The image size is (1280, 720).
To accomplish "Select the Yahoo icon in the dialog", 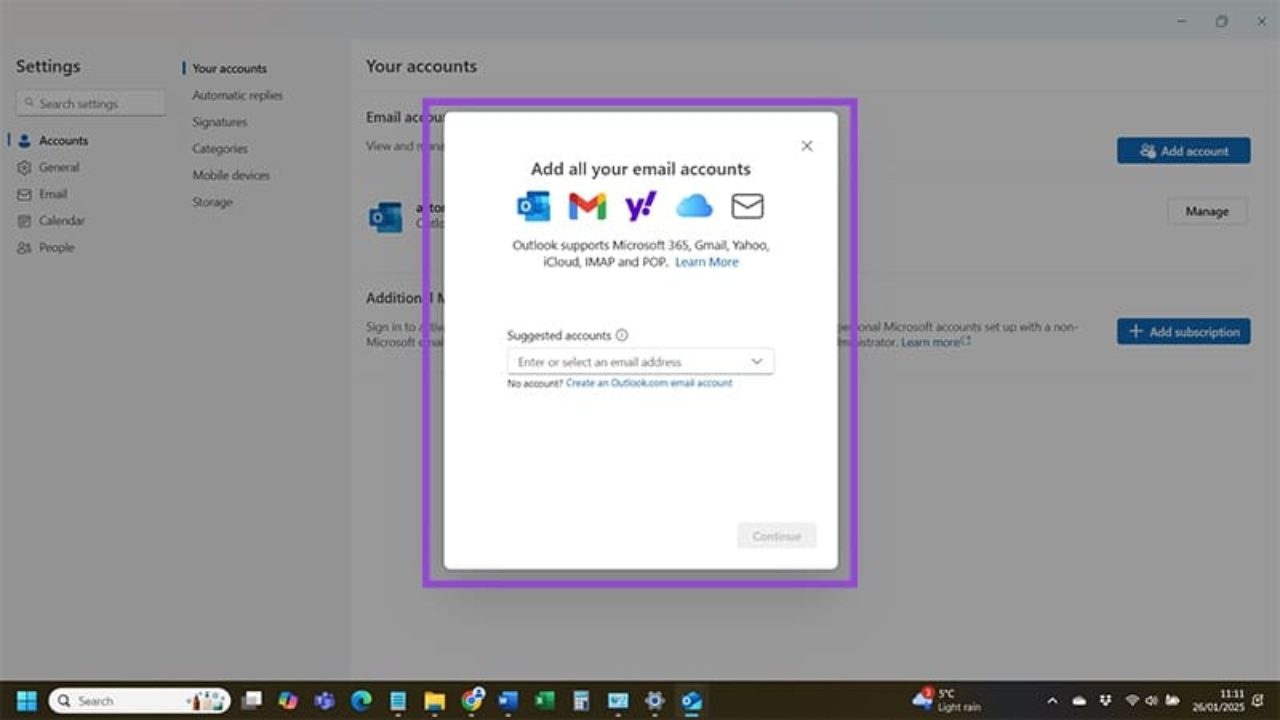I will coord(640,205).
